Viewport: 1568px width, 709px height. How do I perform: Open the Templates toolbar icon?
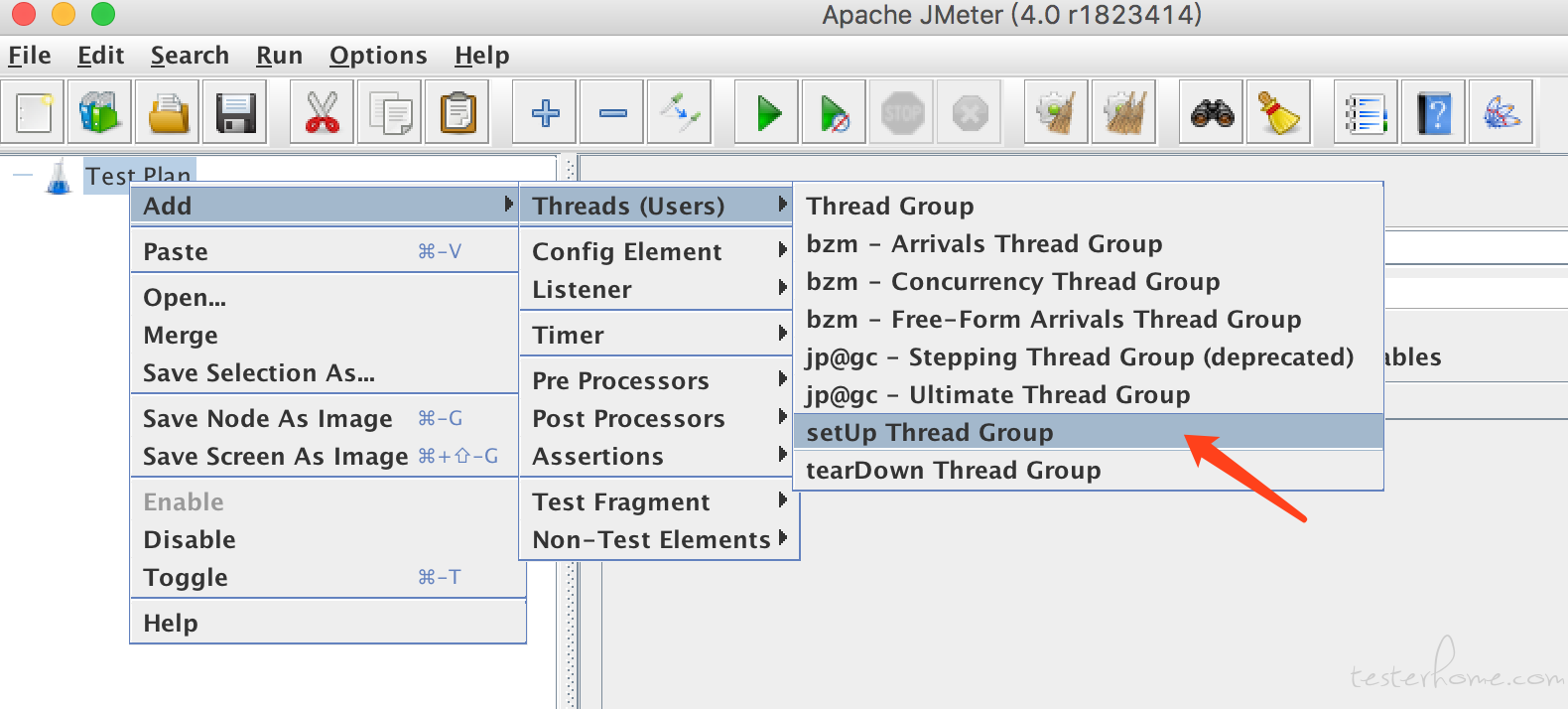[x=100, y=112]
